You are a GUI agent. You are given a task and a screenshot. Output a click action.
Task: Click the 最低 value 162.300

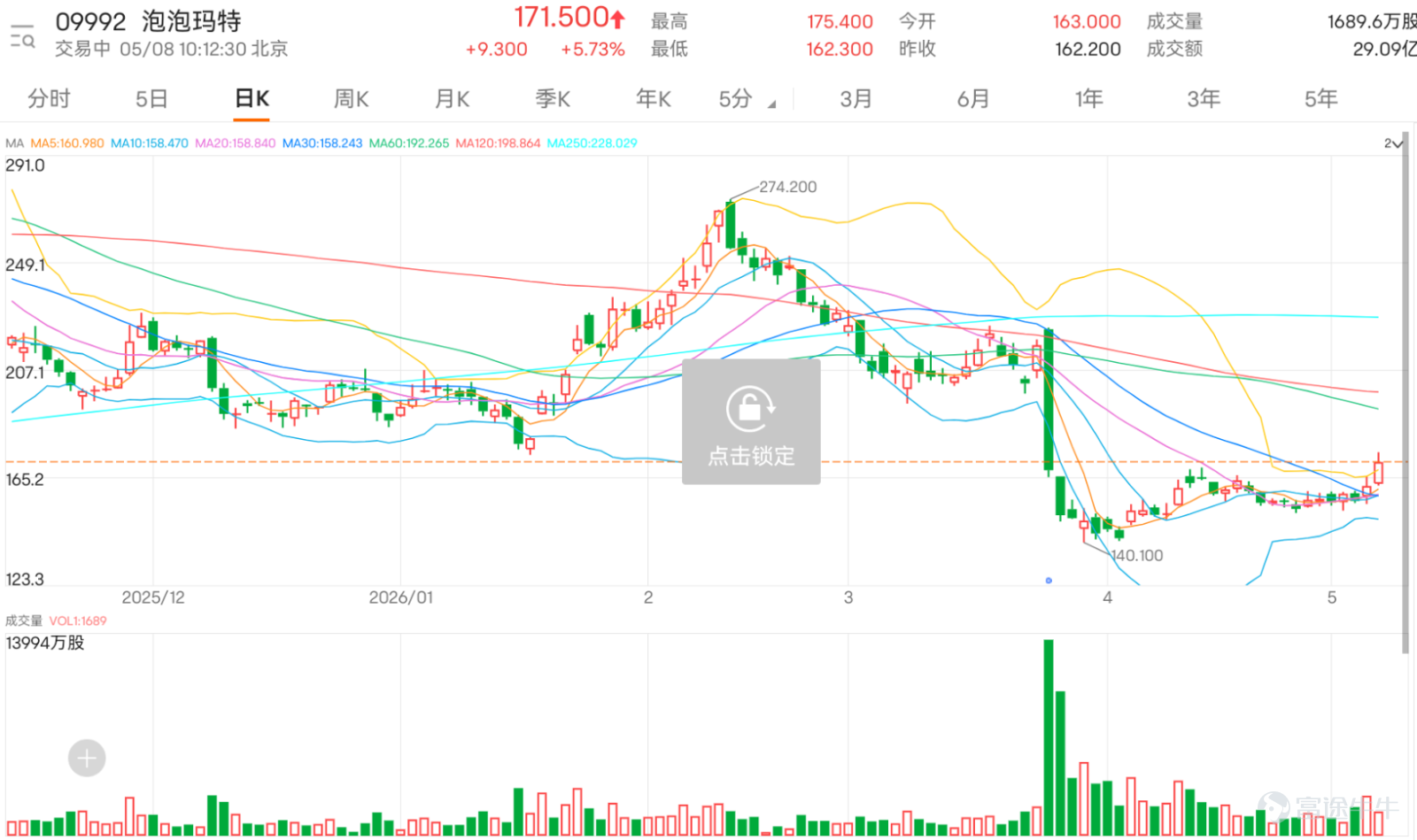coord(840,50)
